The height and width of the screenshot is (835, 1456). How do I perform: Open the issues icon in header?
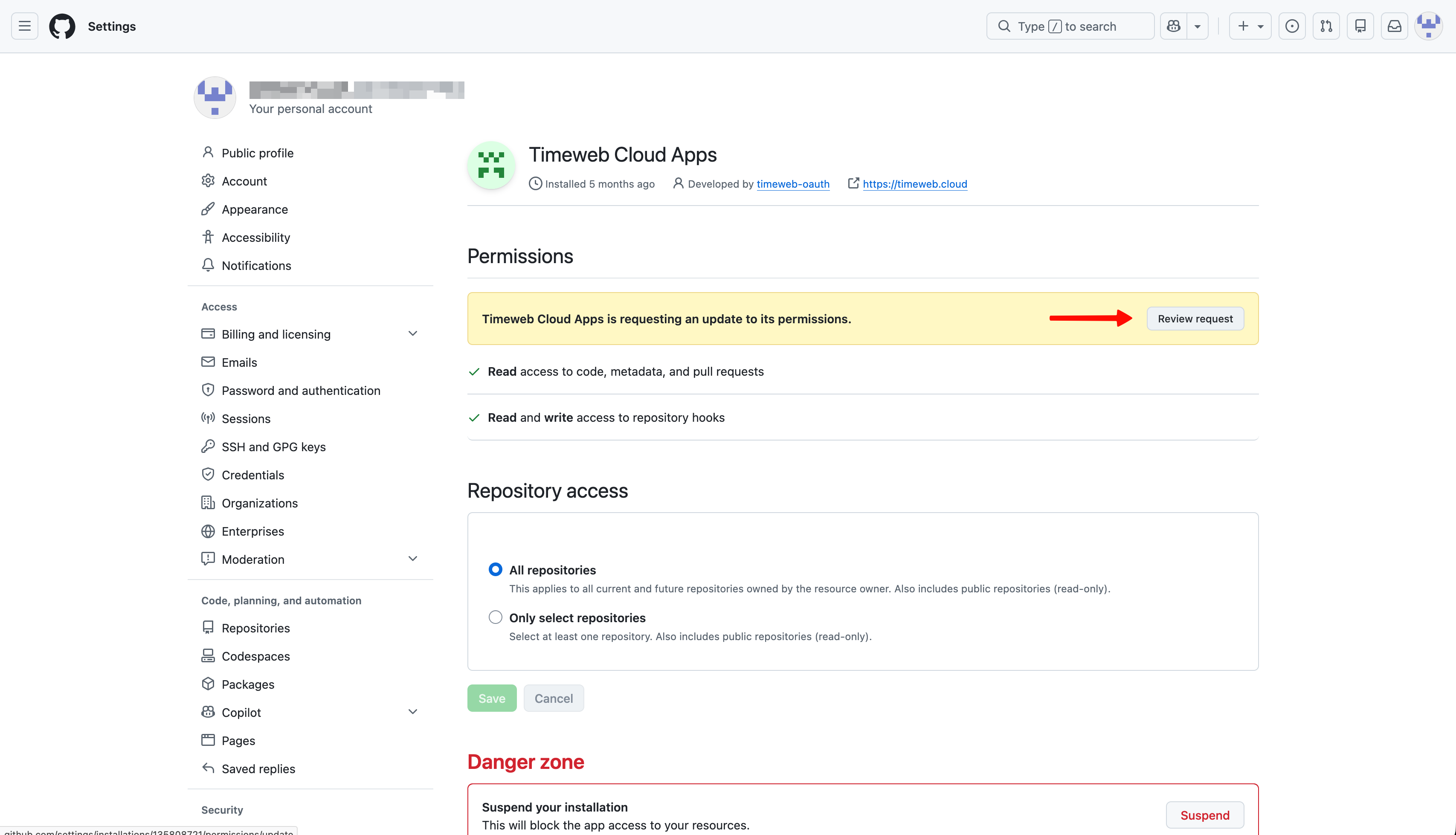(x=1292, y=26)
